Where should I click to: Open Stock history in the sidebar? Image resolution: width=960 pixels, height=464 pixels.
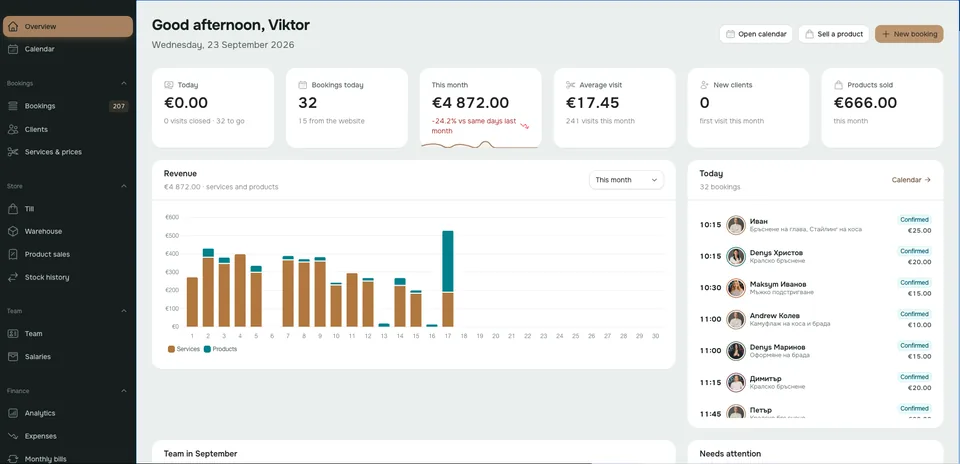tap(68, 277)
